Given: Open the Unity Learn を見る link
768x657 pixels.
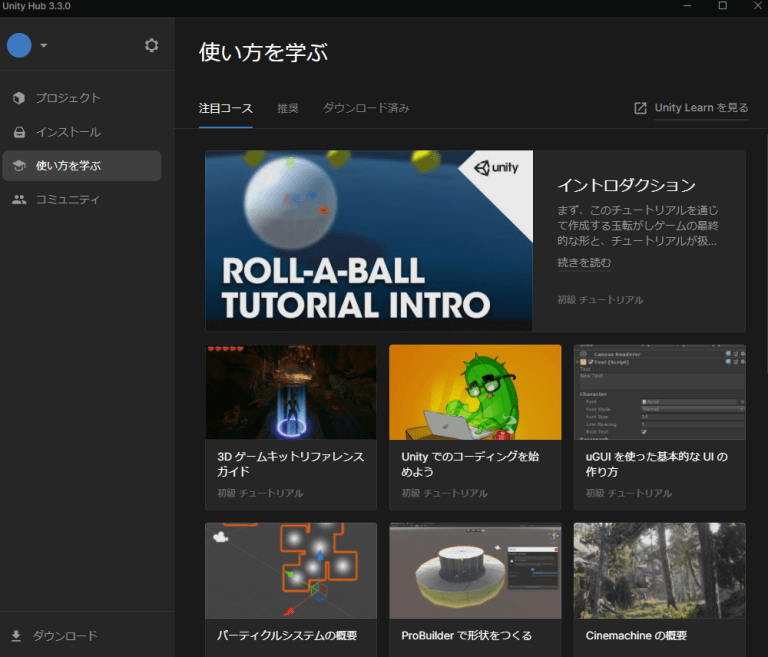Looking at the screenshot, I should coord(701,108).
